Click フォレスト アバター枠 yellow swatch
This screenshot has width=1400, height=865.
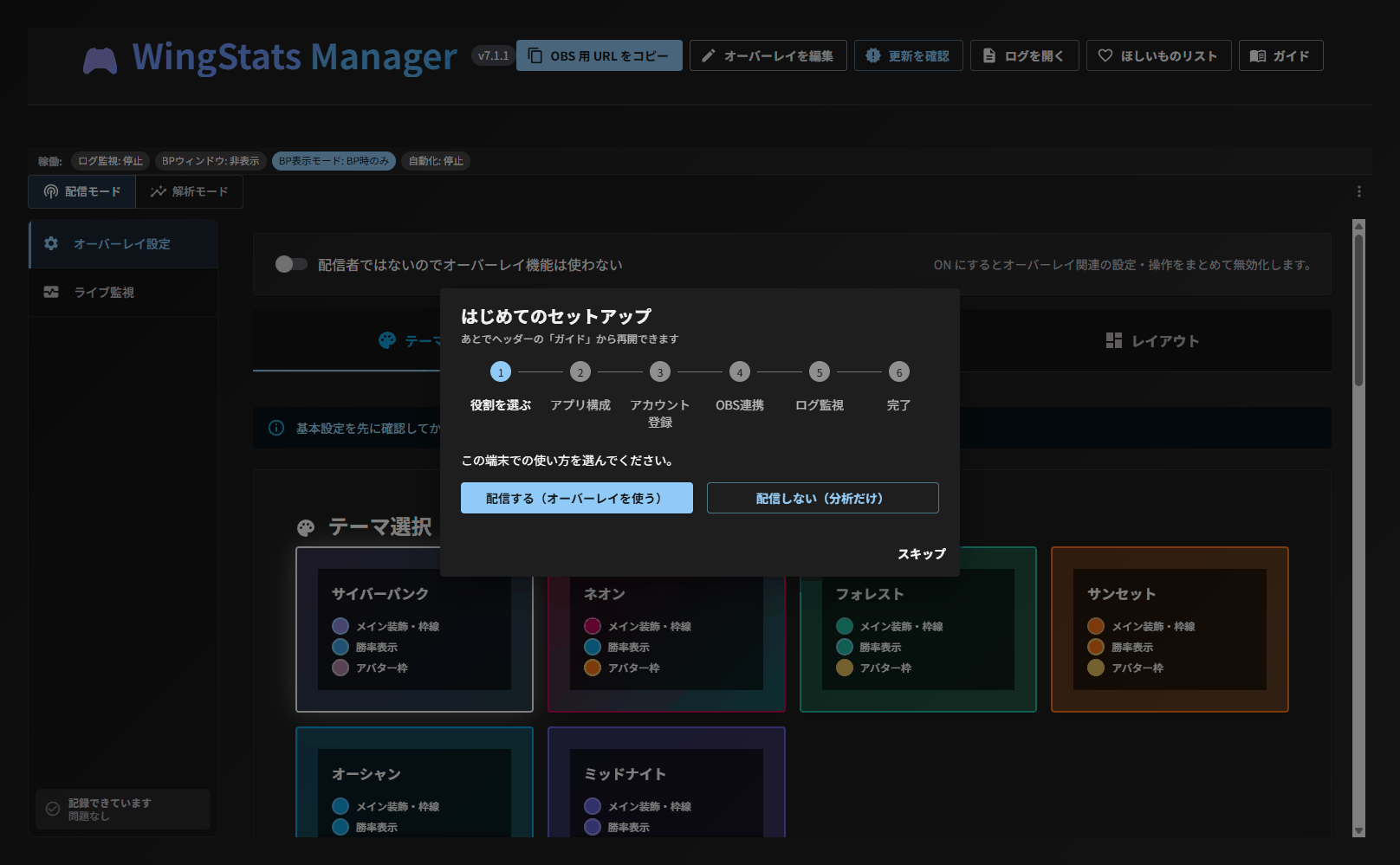pos(845,668)
